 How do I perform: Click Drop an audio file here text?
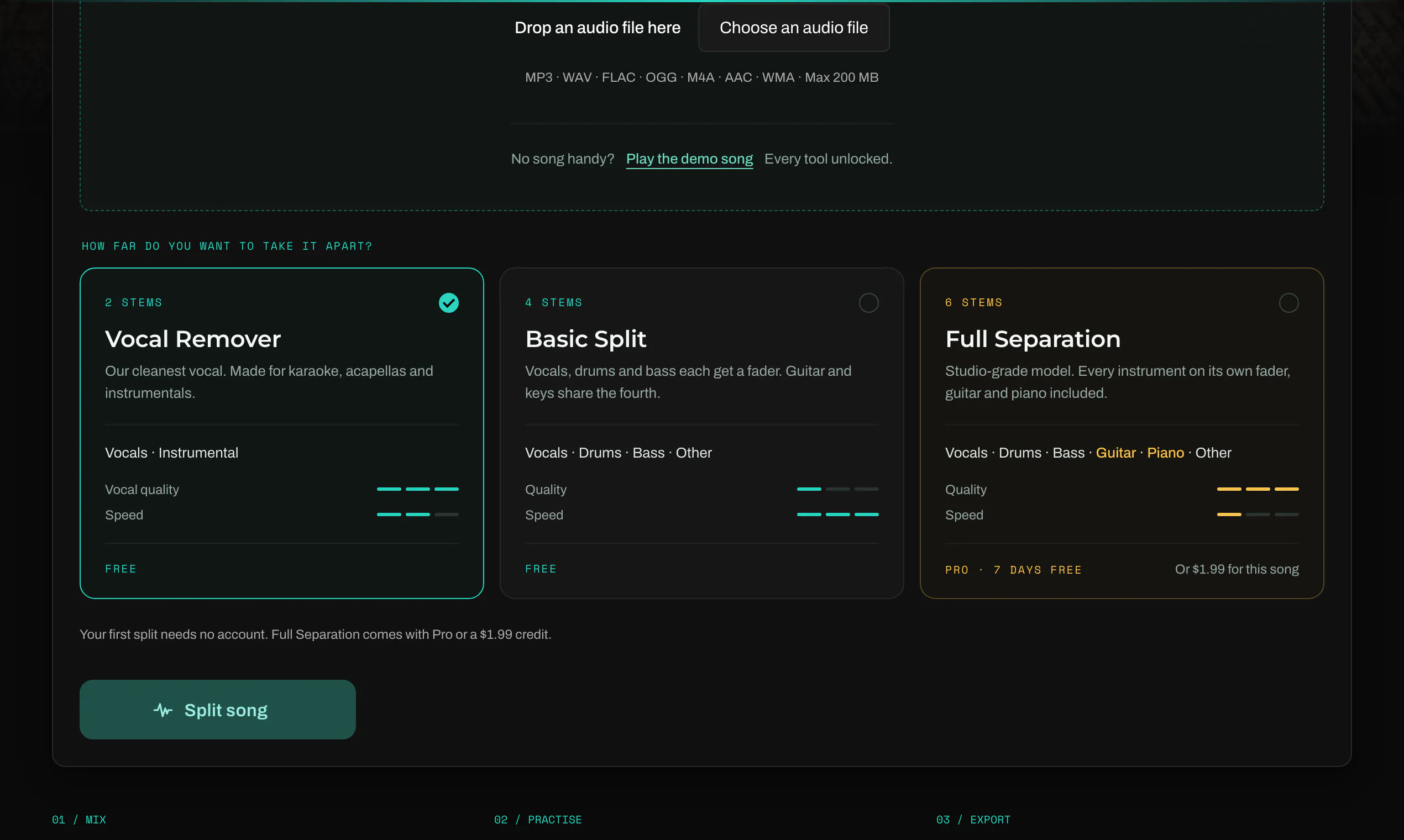(598, 28)
